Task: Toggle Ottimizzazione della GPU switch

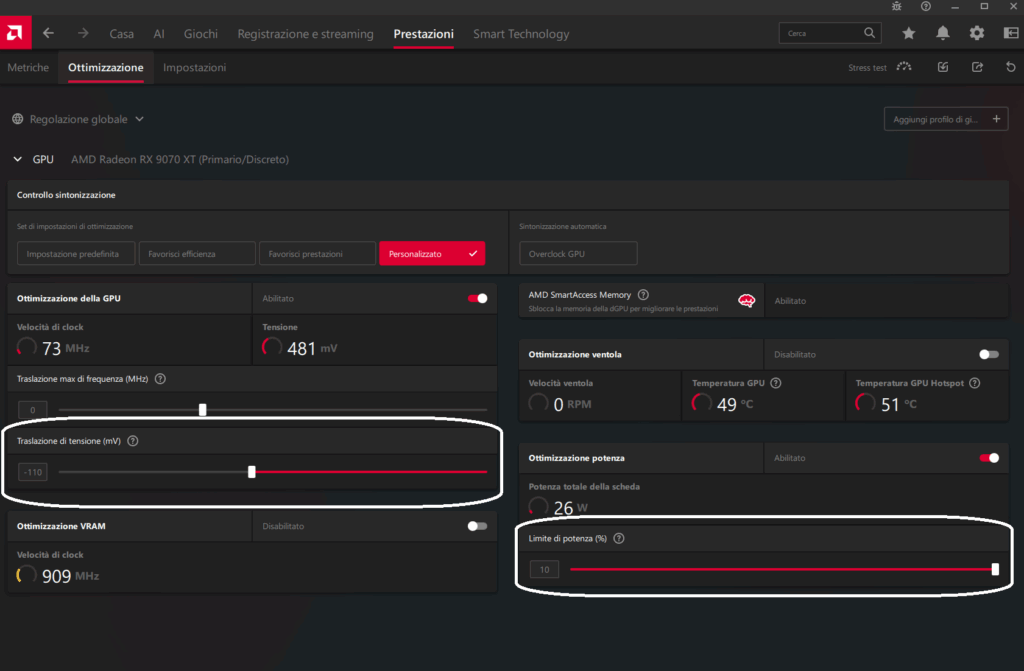Action: pyautogui.click(x=477, y=299)
